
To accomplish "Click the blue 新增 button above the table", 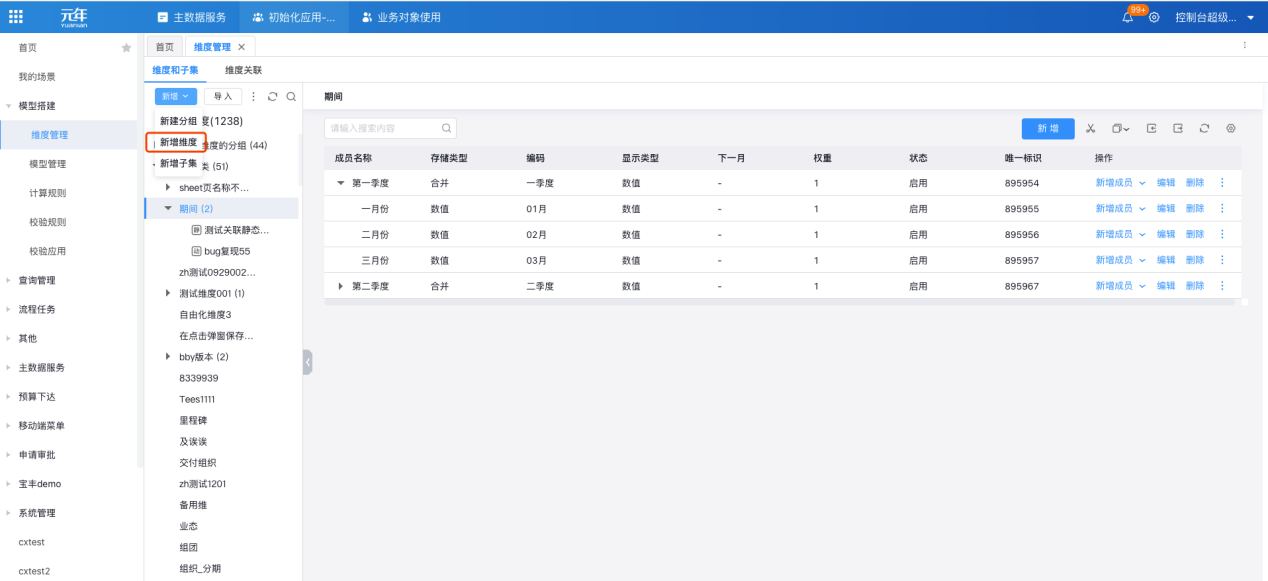I will [1047, 129].
